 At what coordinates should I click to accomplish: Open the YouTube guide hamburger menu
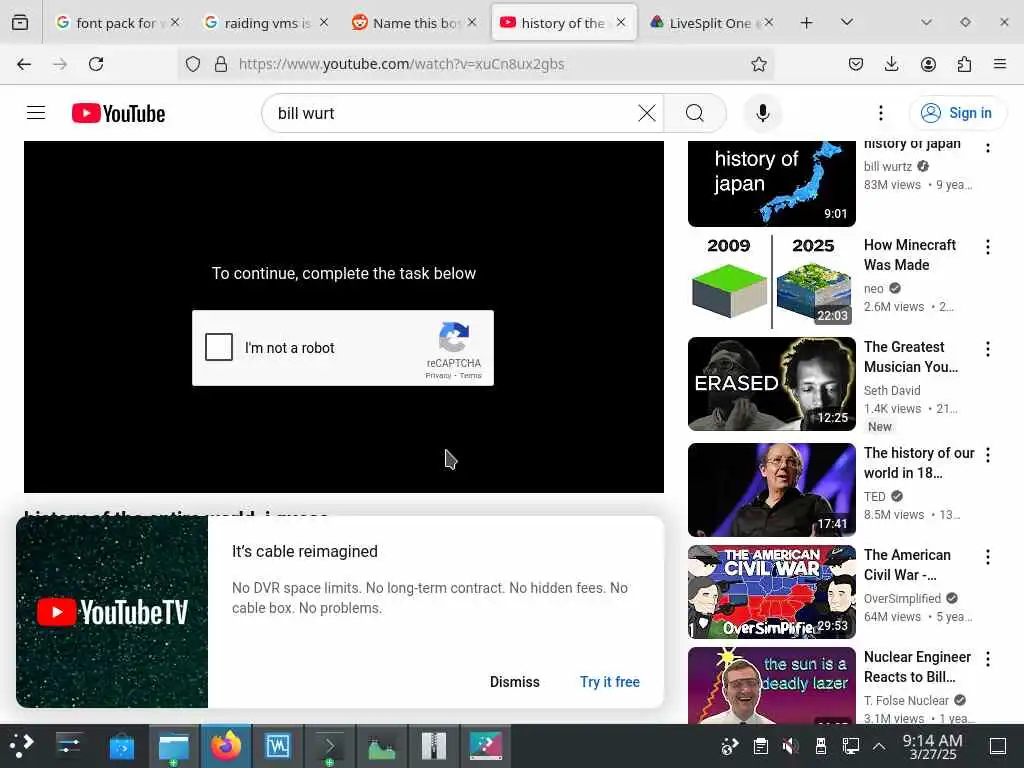(36, 113)
